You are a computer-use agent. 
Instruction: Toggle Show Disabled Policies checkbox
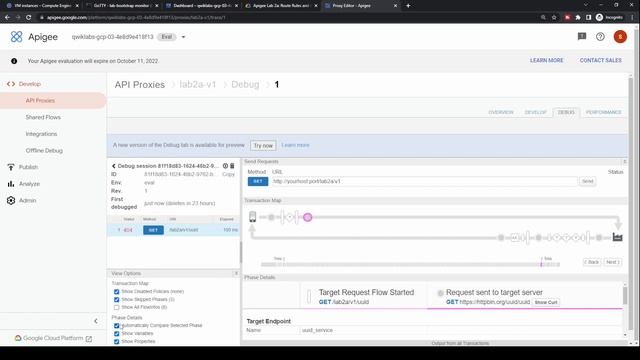(x=117, y=292)
